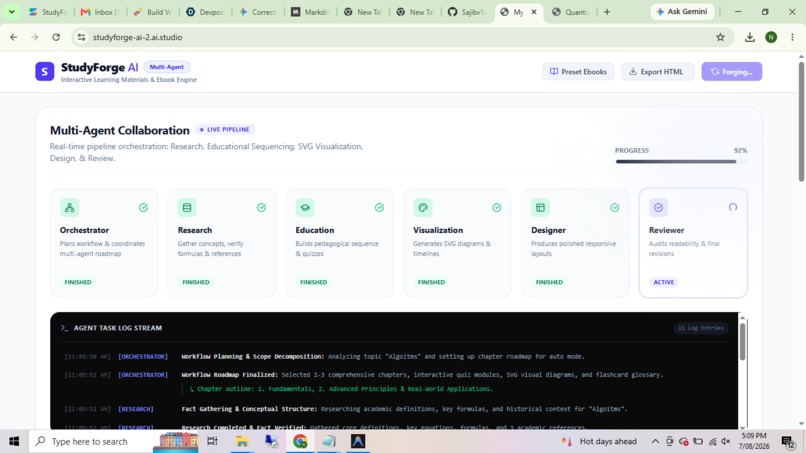Click the Visualization finished checkmark

[497, 208]
